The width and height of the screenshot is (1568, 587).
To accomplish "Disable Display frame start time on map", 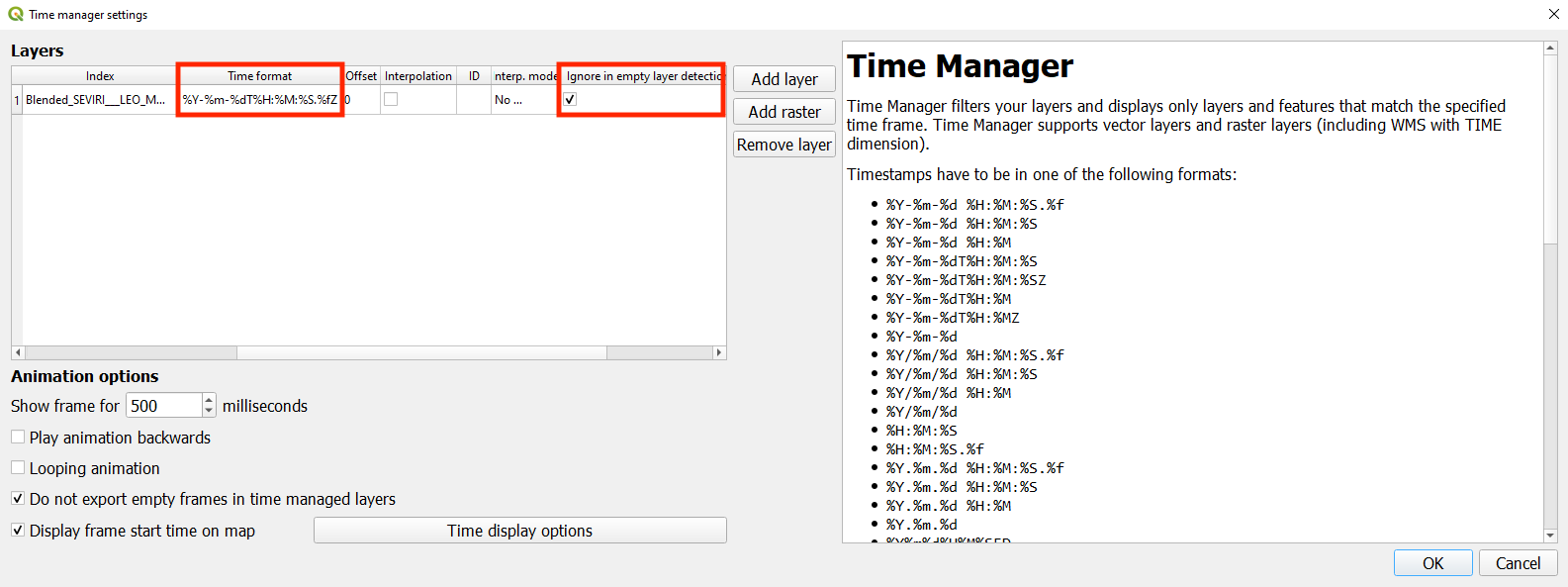I will pyautogui.click(x=18, y=530).
